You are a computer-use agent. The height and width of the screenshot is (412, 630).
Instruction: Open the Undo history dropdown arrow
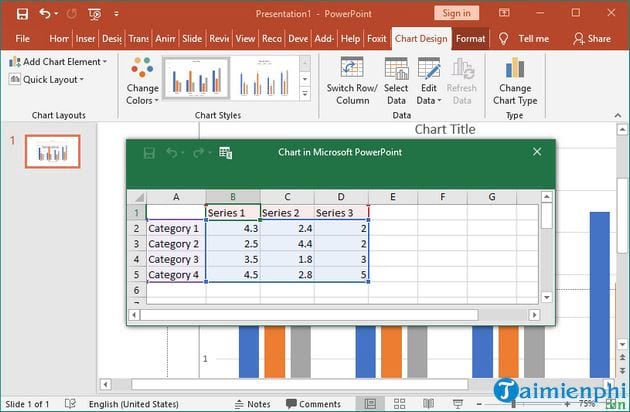[x=56, y=14]
